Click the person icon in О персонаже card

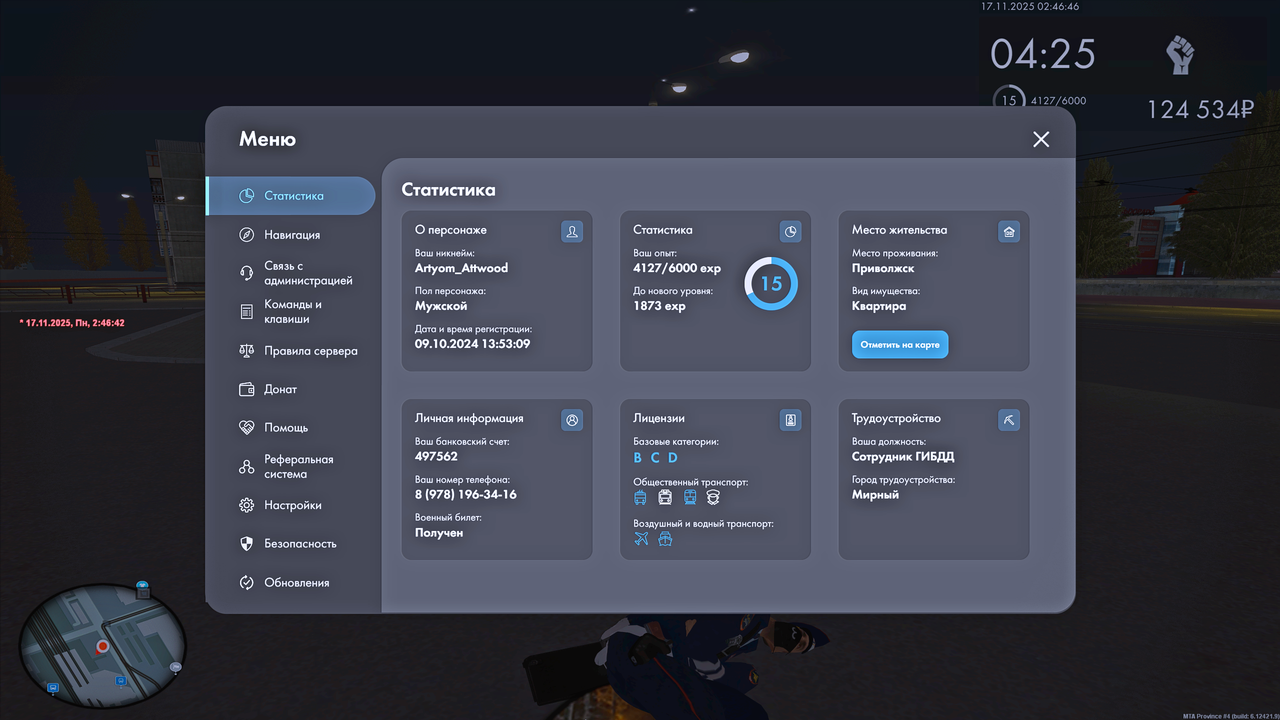point(572,232)
